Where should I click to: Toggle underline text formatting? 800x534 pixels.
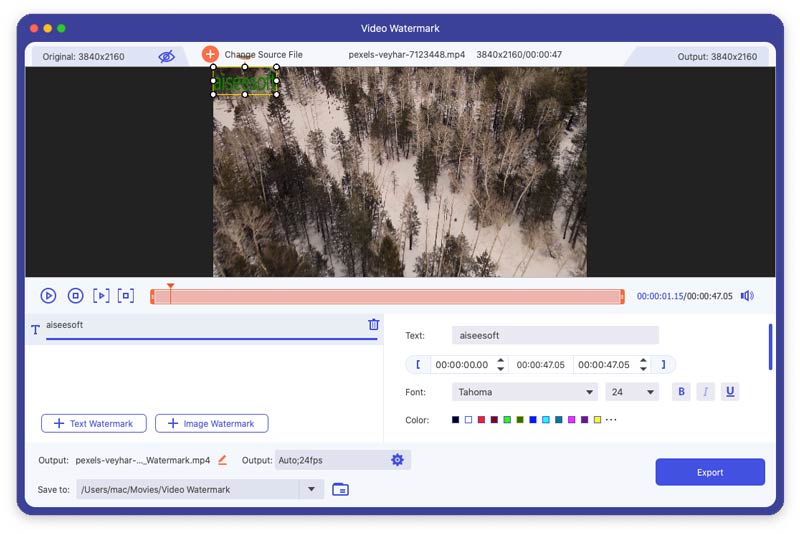pos(730,392)
